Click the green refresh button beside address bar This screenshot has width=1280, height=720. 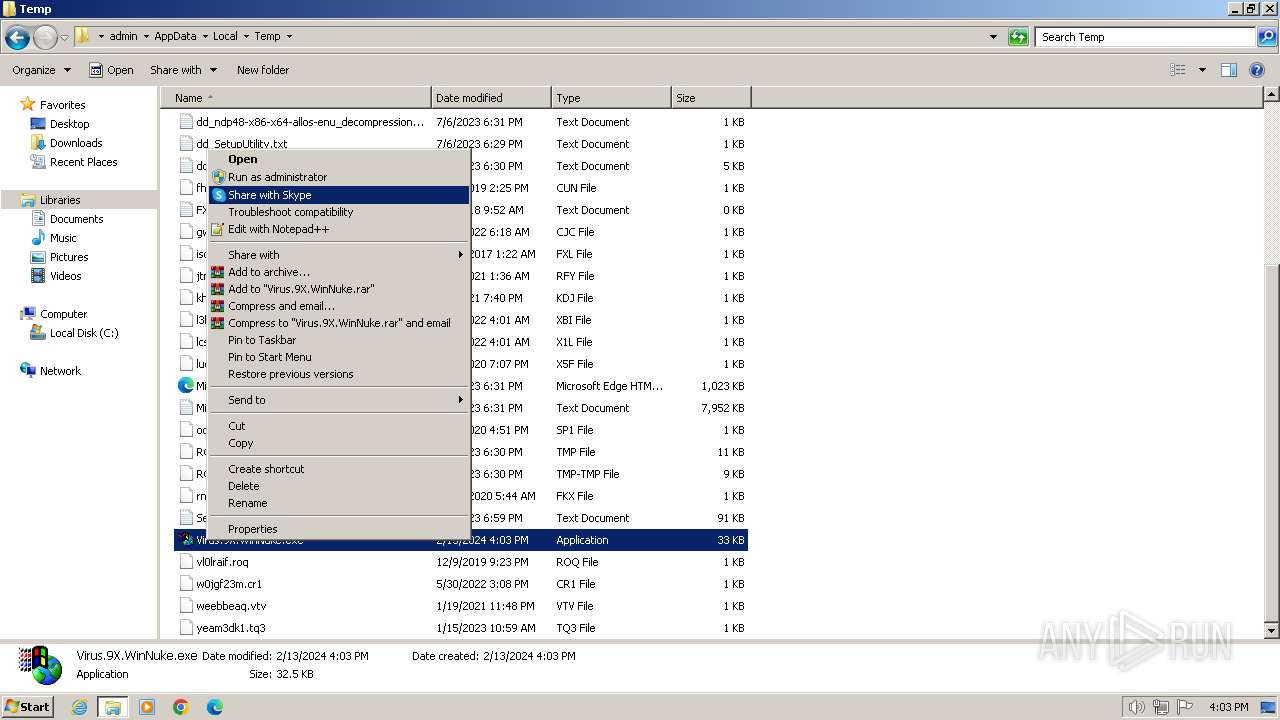(1018, 37)
